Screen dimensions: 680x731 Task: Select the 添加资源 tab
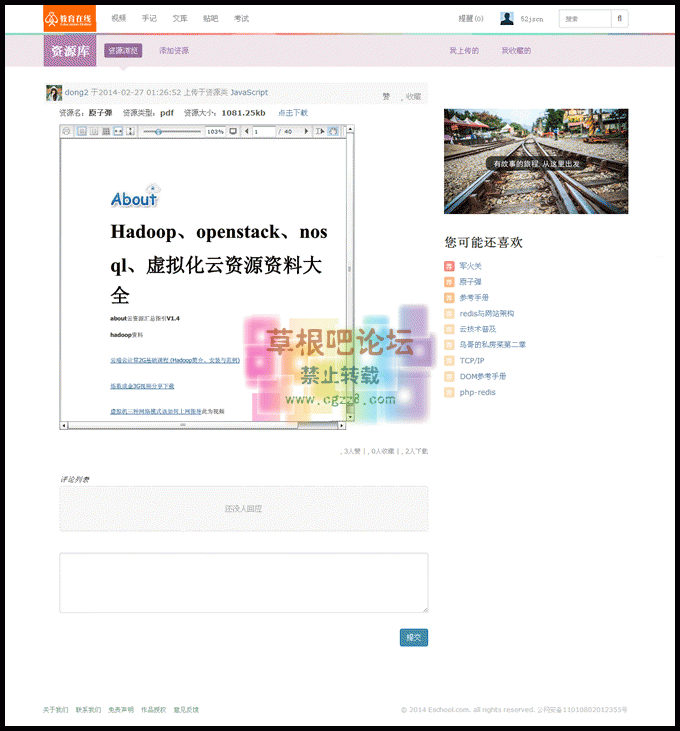pyautogui.click(x=174, y=50)
